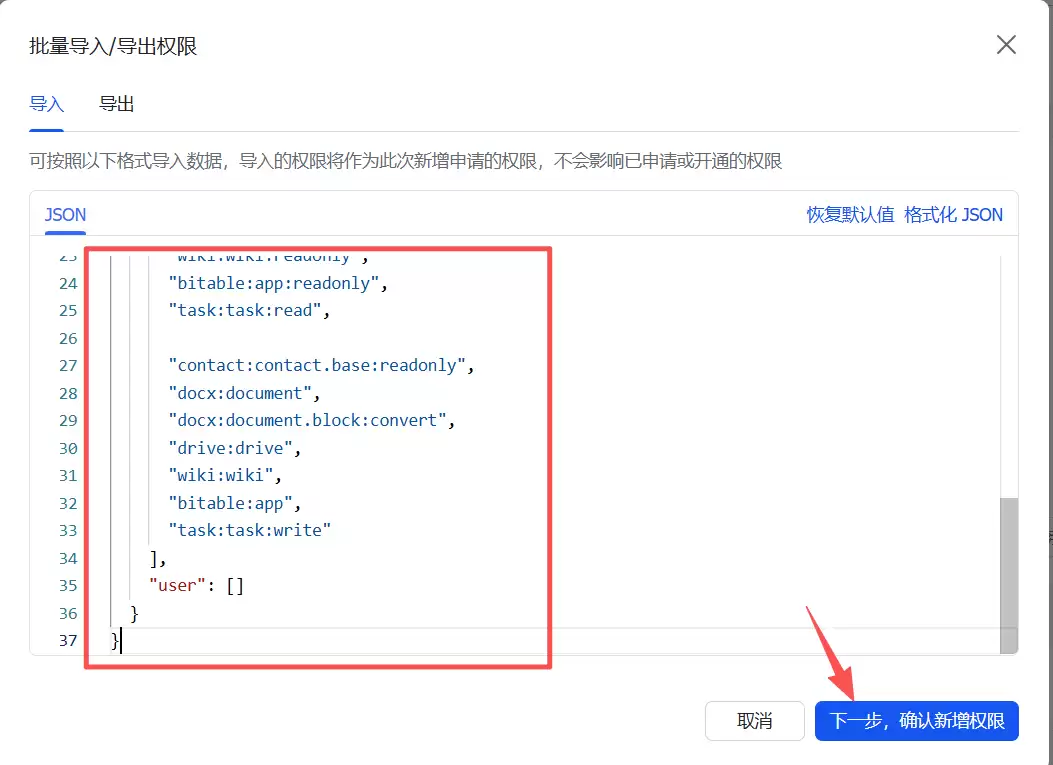
Task: Place cursor on "bitable:app:readonly" line
Action: coord(274,283)
